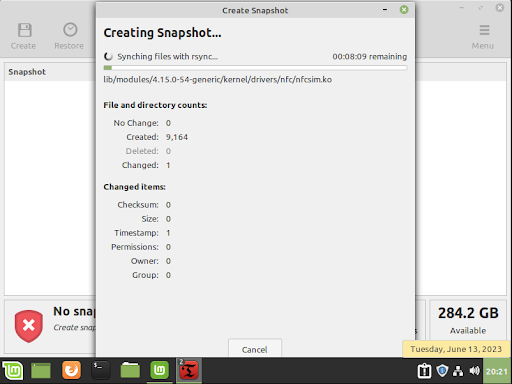Click the Deleted count label

142,151
